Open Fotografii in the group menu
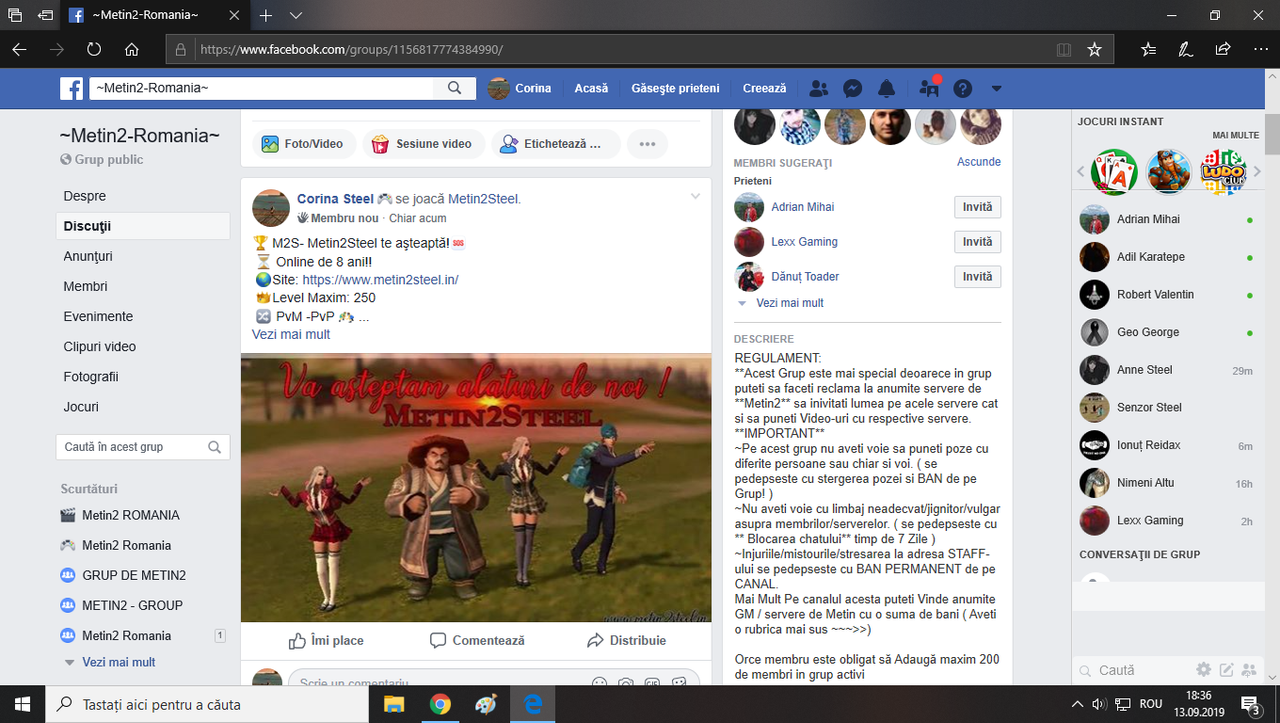1280x723 pixels. [91, 377]
